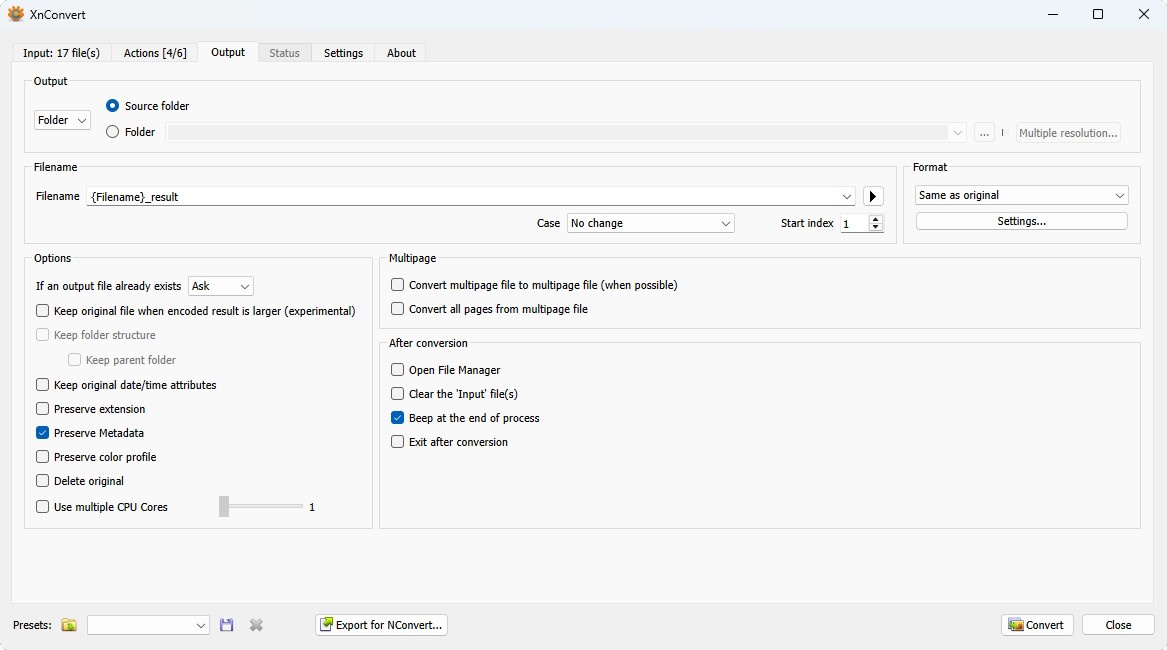Screen dimensions: 1167x650
Task: Check Convert all pages from multipage file
Action: 397,309
